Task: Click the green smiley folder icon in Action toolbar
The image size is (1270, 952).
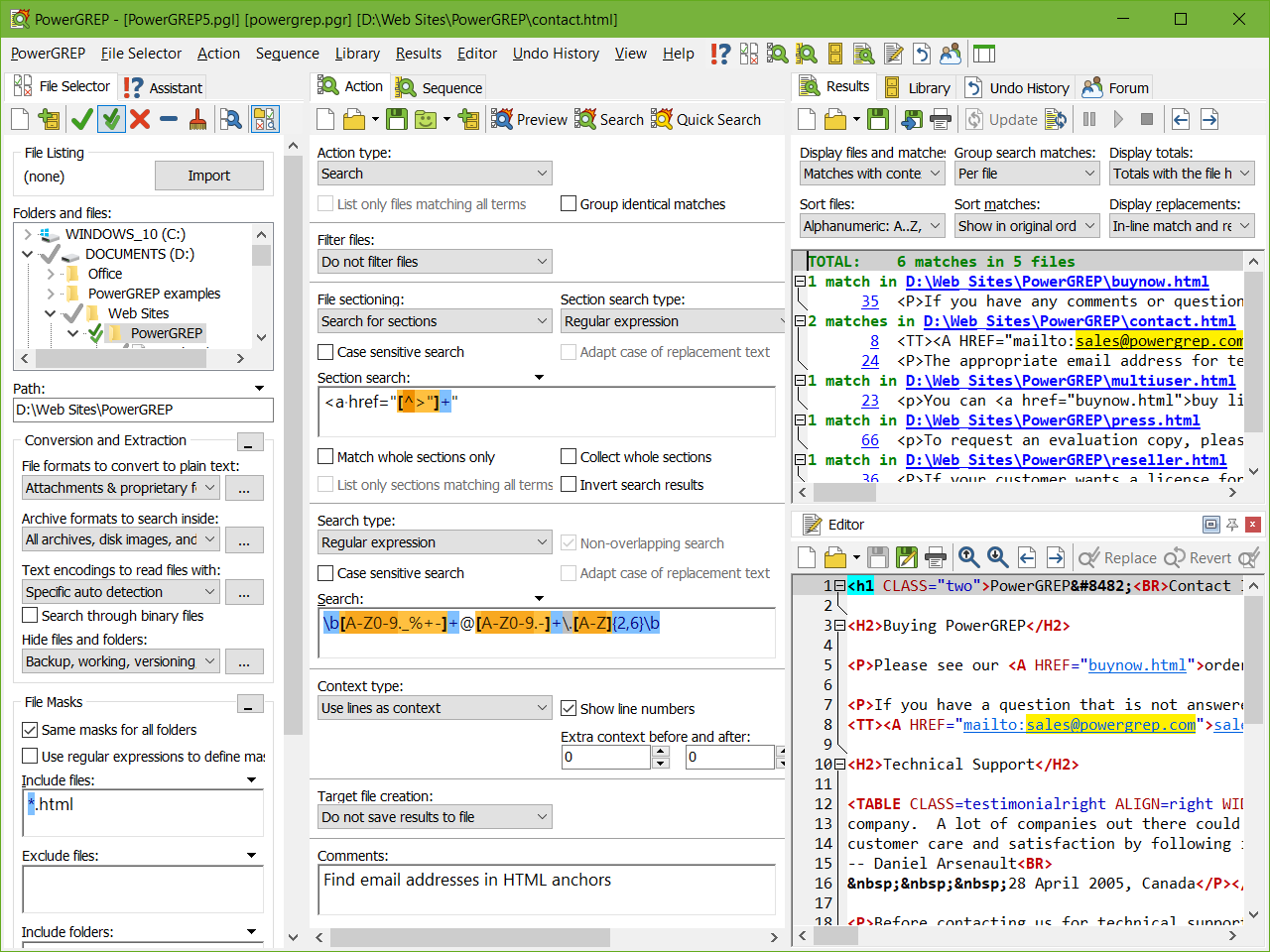Action: coord(426,120)
